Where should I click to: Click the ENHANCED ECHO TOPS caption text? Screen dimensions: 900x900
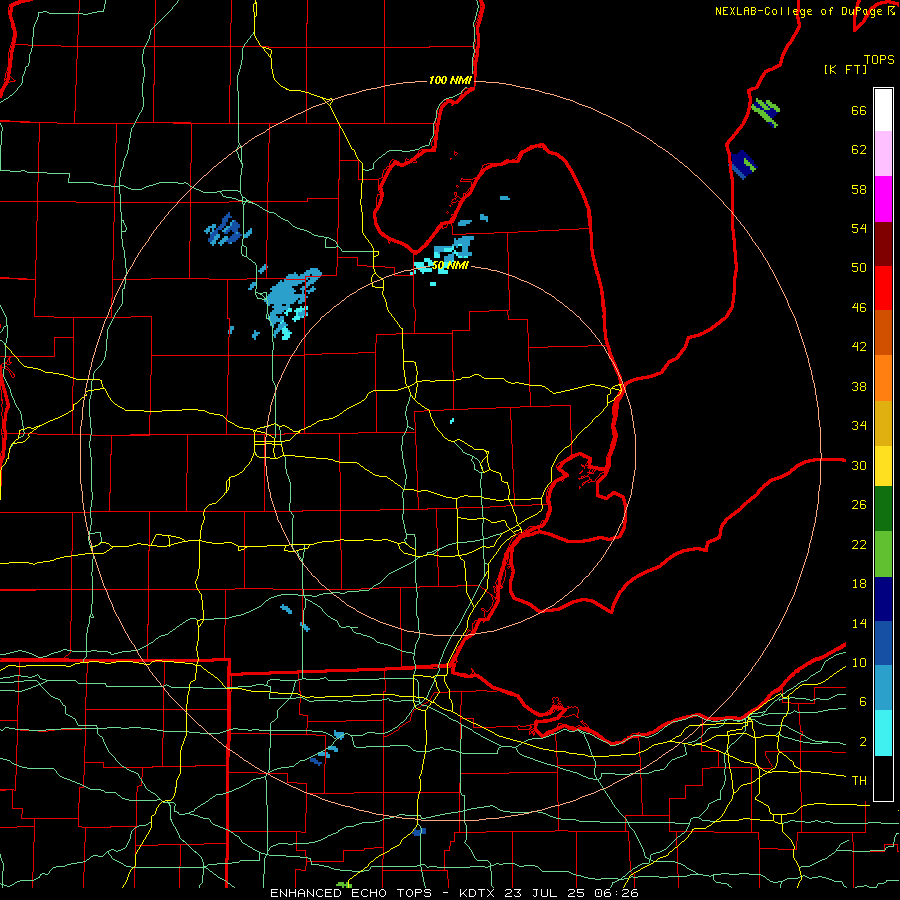click(351, 893)
